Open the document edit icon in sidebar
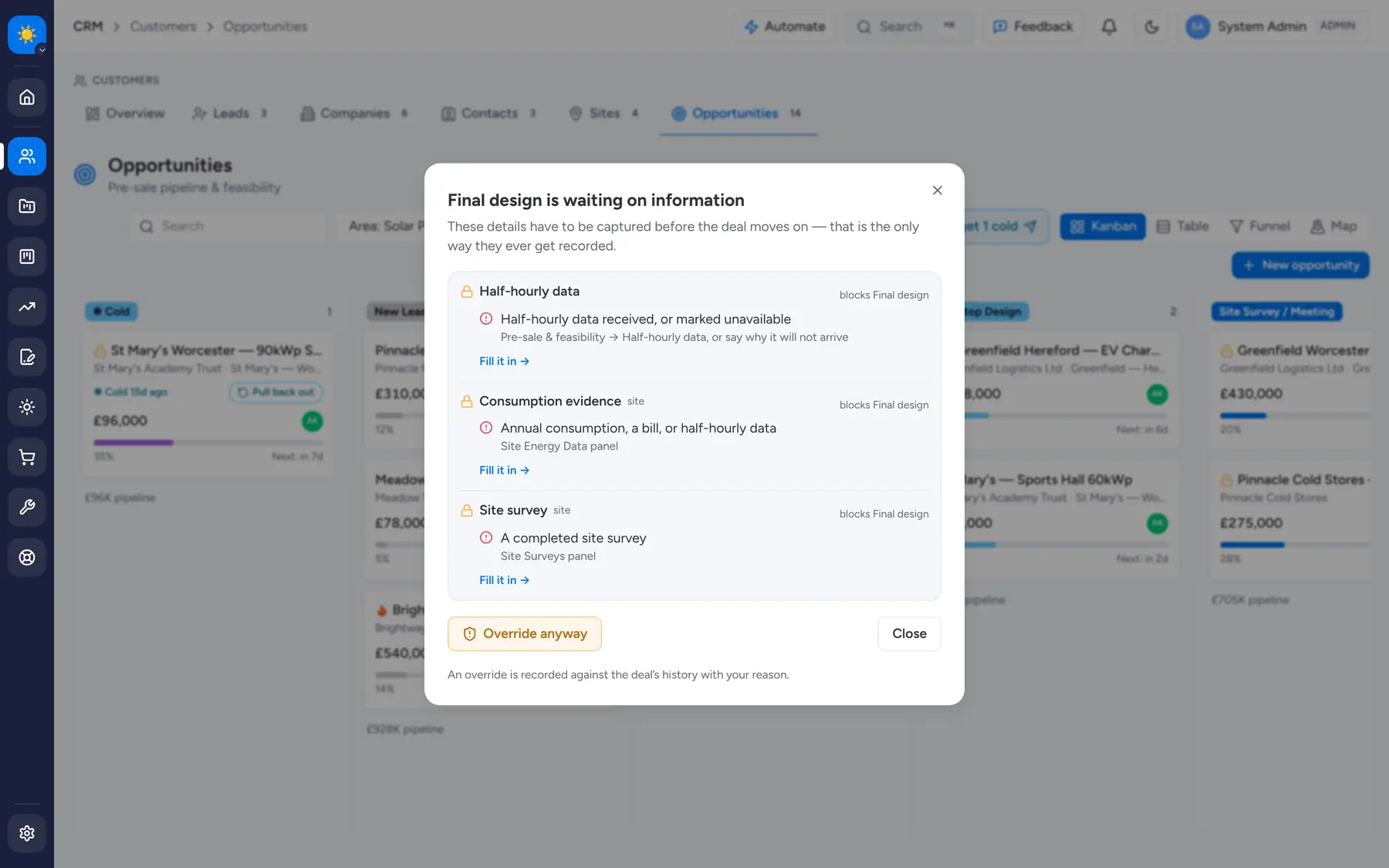This screenshot has height=868, width=1389. (27, 356)
